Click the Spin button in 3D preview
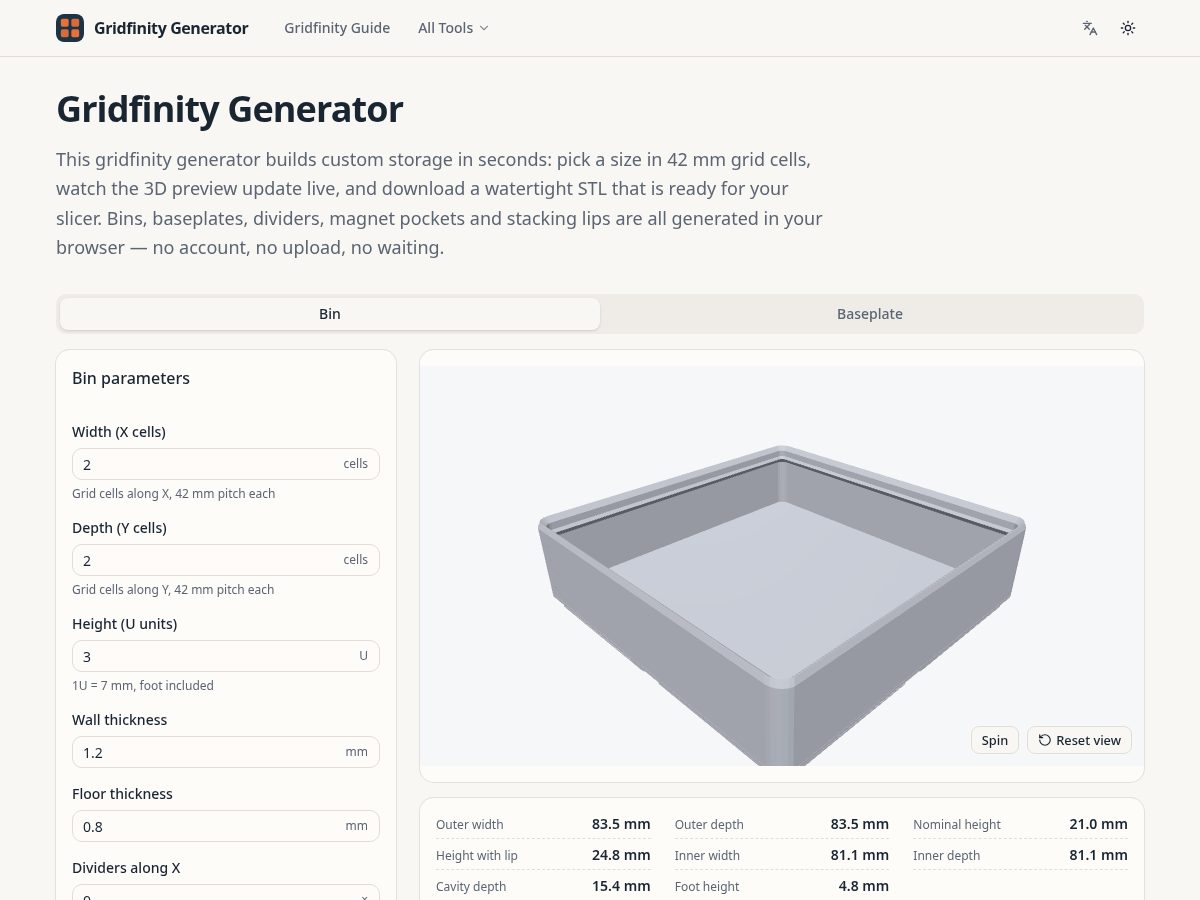Viewport: 1200px width, 900px height. 994,740
